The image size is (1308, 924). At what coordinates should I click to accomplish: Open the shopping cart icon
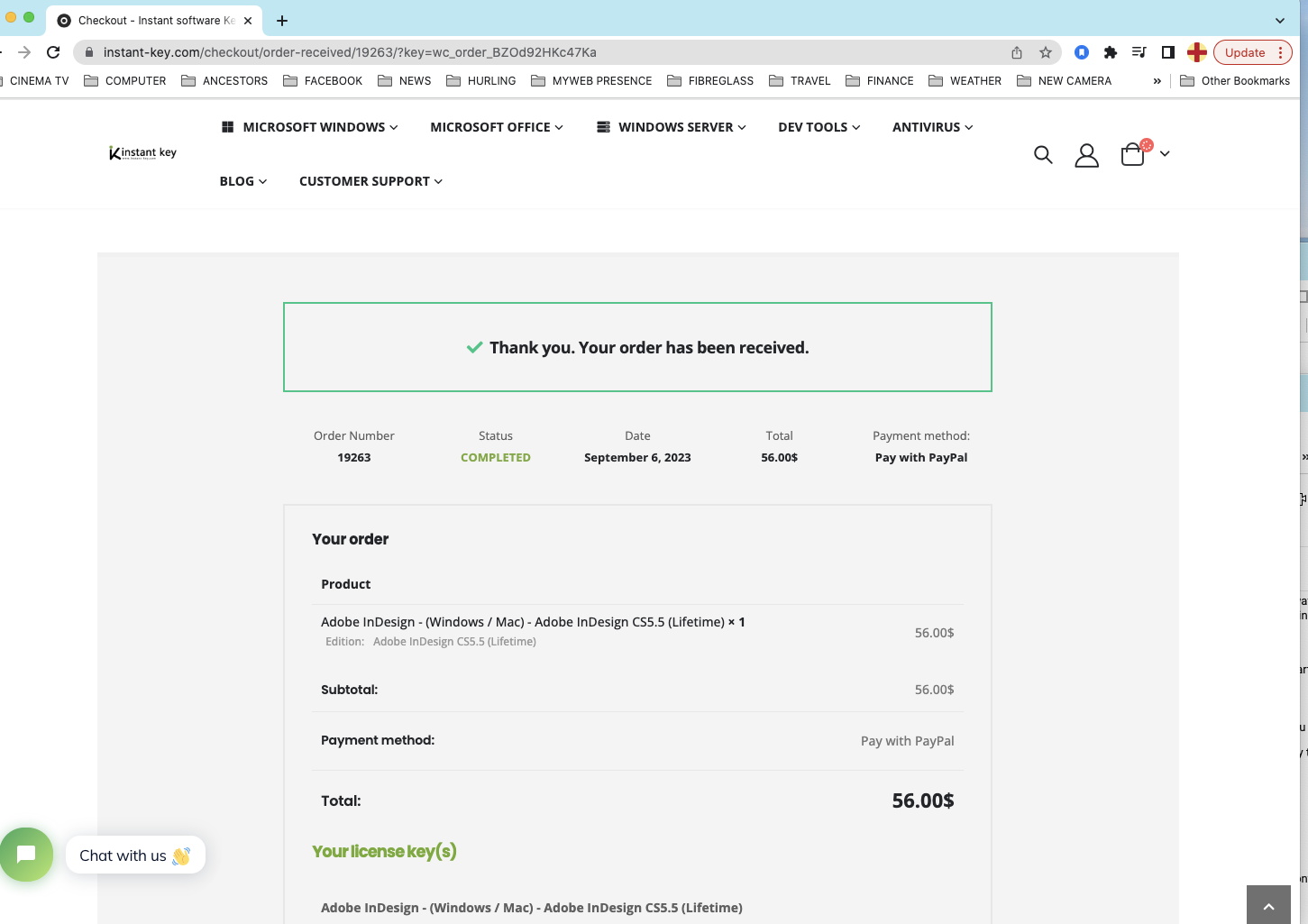point(1133,155)
